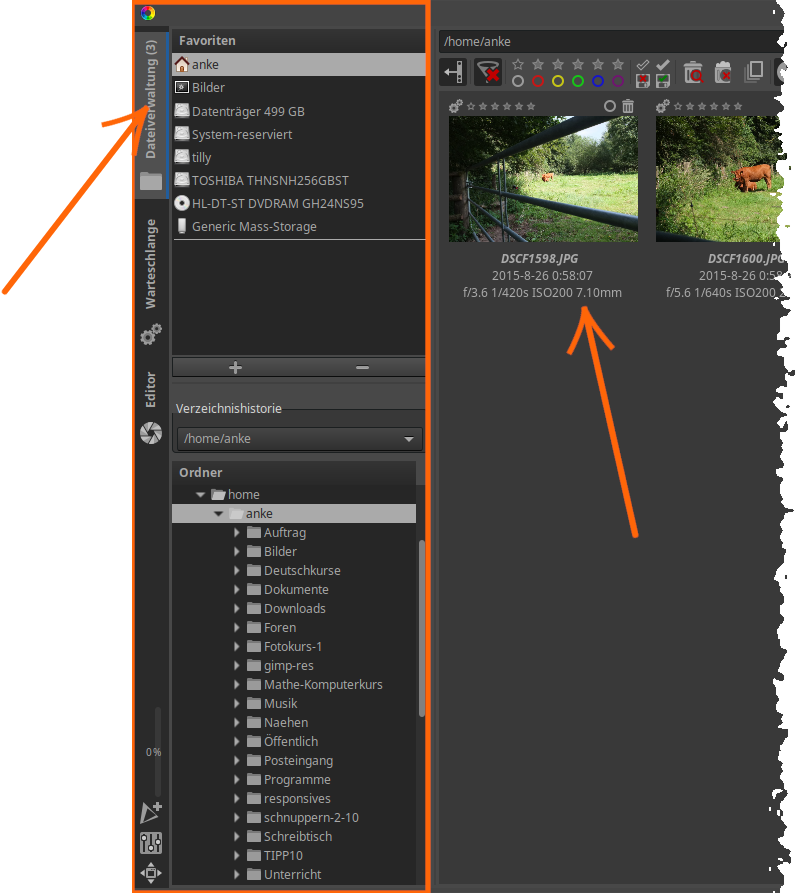The width and height of the screenshot is (796, 893).
Task: Select Bilder in Favoriten list
Action: coord(298,88)
